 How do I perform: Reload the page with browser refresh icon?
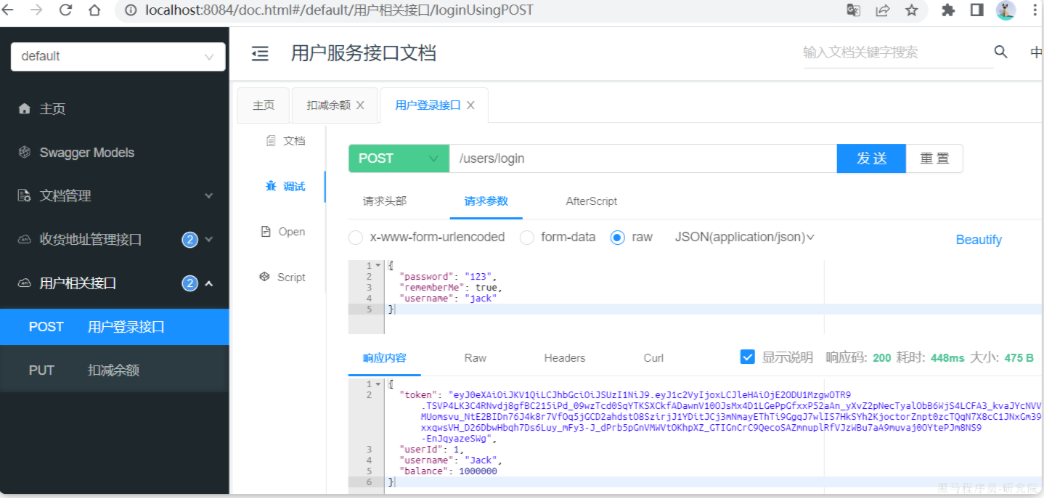(x=66, y=11)
